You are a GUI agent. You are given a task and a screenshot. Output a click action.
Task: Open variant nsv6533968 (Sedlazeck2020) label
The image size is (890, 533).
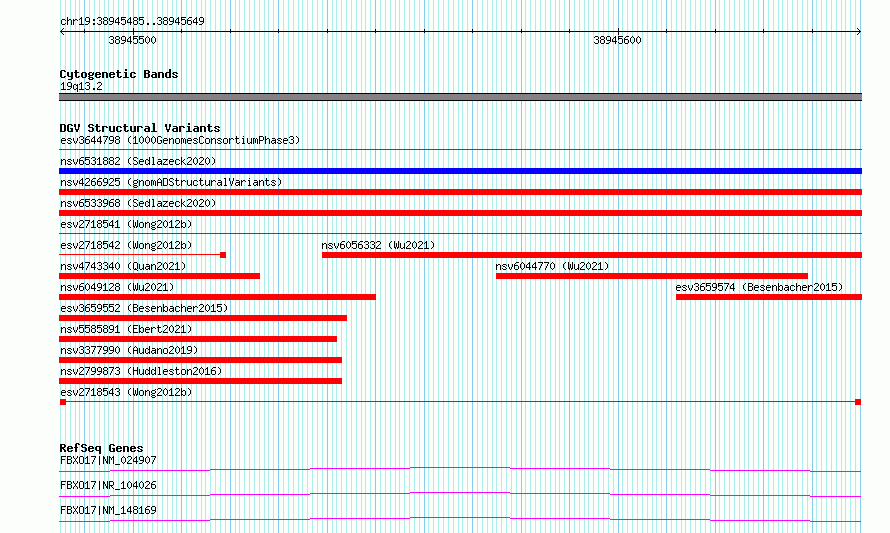point(138,203)
